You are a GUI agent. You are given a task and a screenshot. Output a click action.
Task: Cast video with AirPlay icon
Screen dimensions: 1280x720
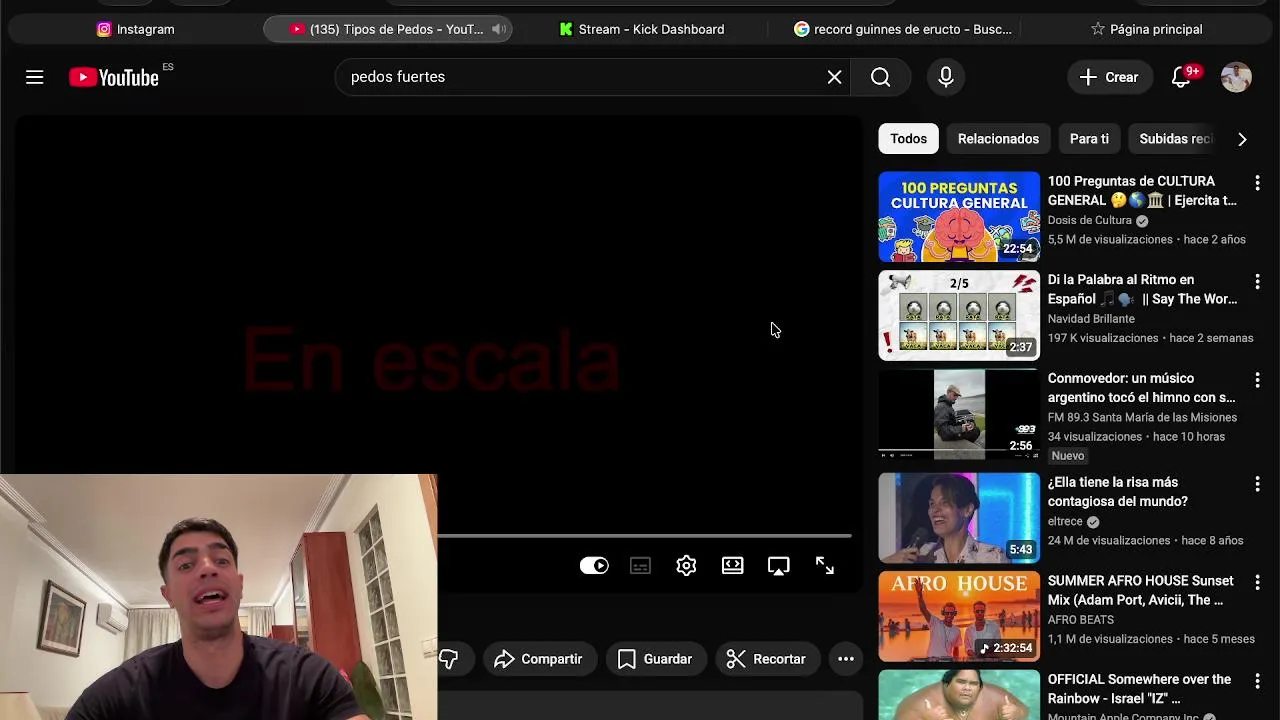tap(778, 566)
